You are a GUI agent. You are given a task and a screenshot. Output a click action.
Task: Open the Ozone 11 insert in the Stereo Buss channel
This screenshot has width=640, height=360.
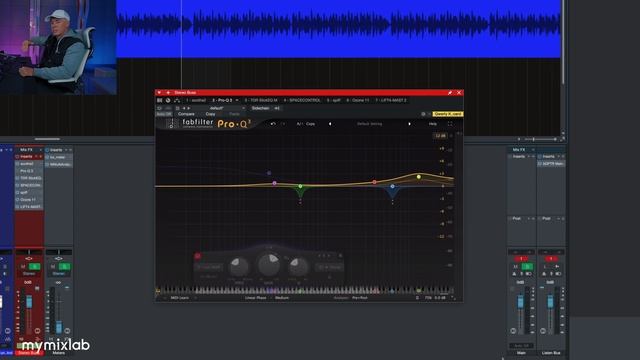coord(29,200)
